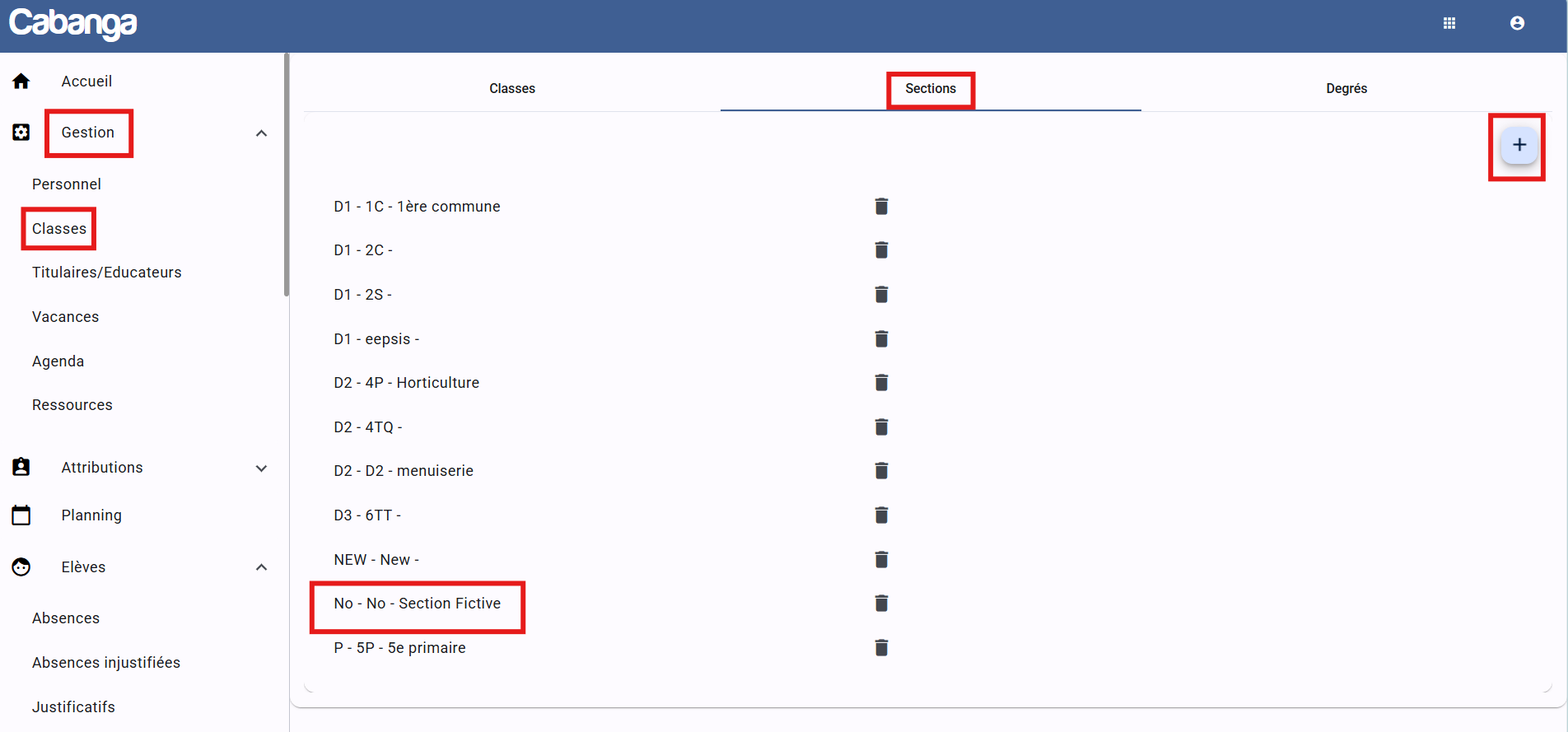Screen dimensions: 1568x732
Task: Open the user account profile icon
Action: (1517, 23)
